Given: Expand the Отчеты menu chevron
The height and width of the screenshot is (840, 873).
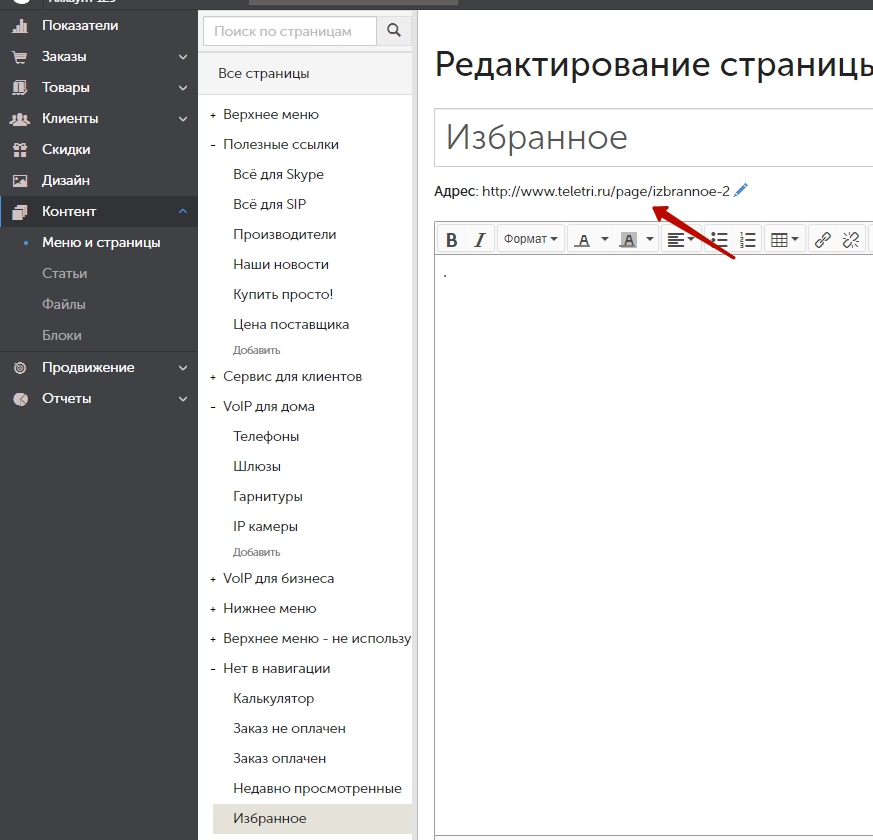Looking at the screenshot, I should (183, 399).
